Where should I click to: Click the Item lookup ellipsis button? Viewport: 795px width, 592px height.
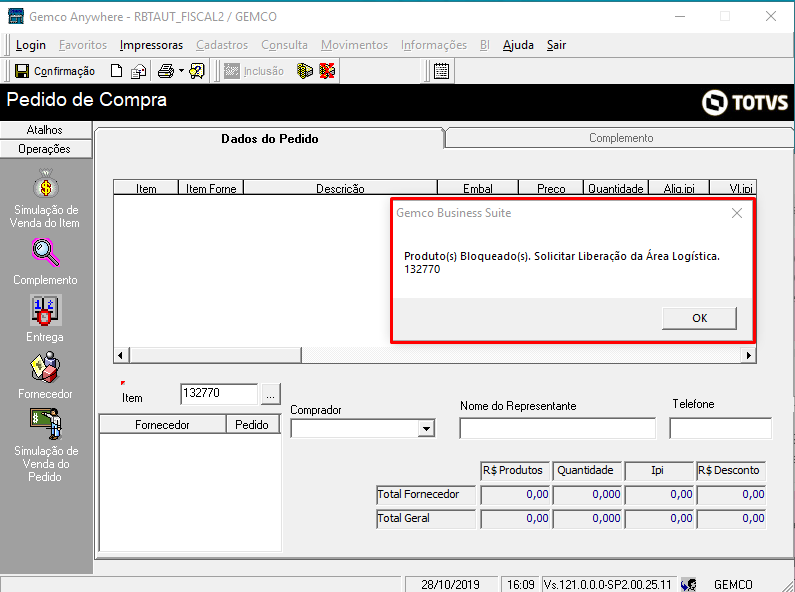tap(270, 394)
